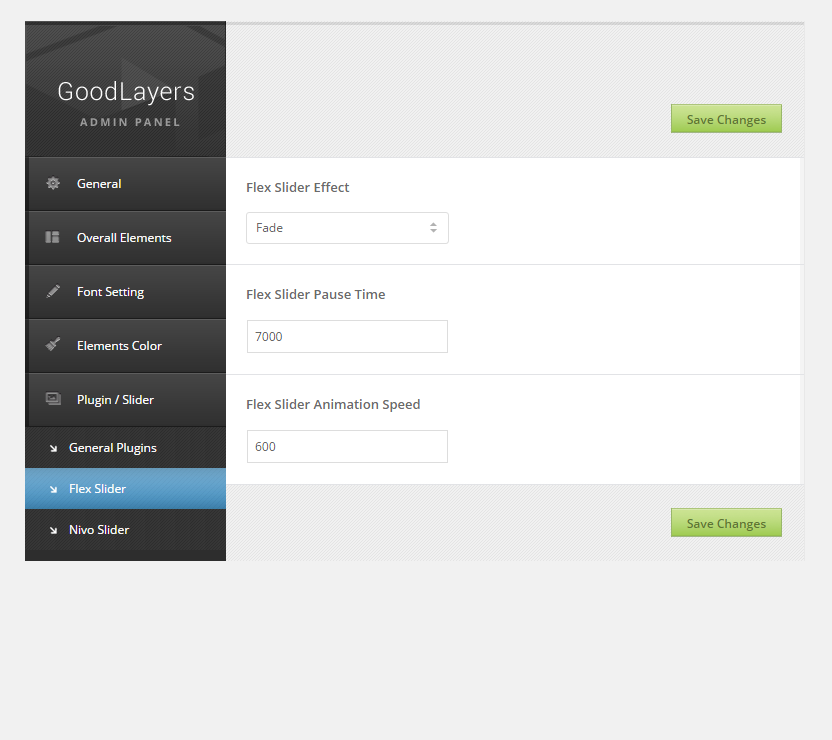Open the Flex Slider Effect dropdown
The image size is (832, 740).
347,228
